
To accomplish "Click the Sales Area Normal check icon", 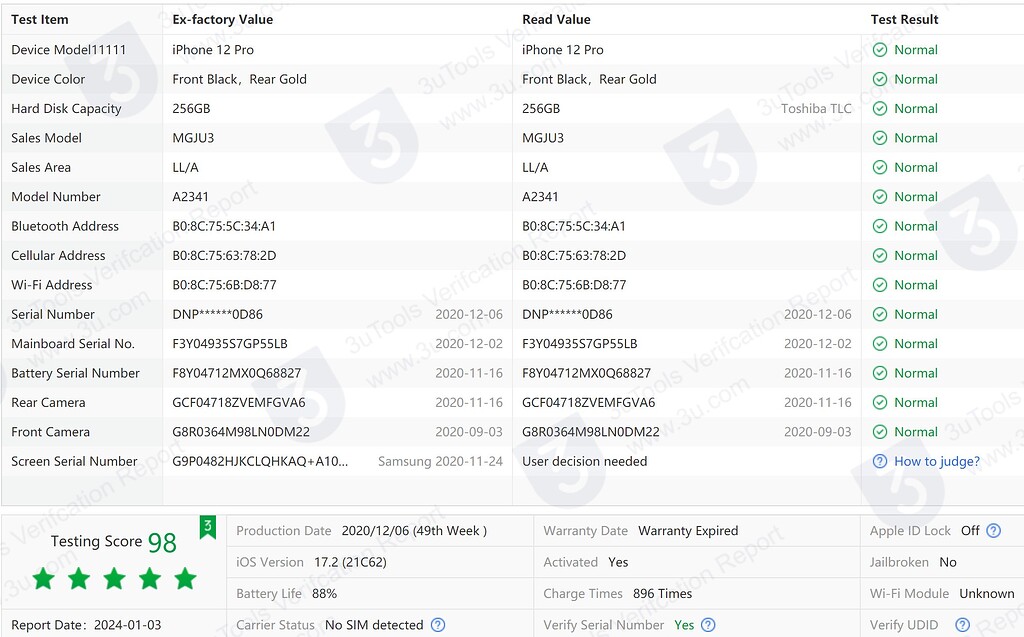I will (x=880, y=167).
